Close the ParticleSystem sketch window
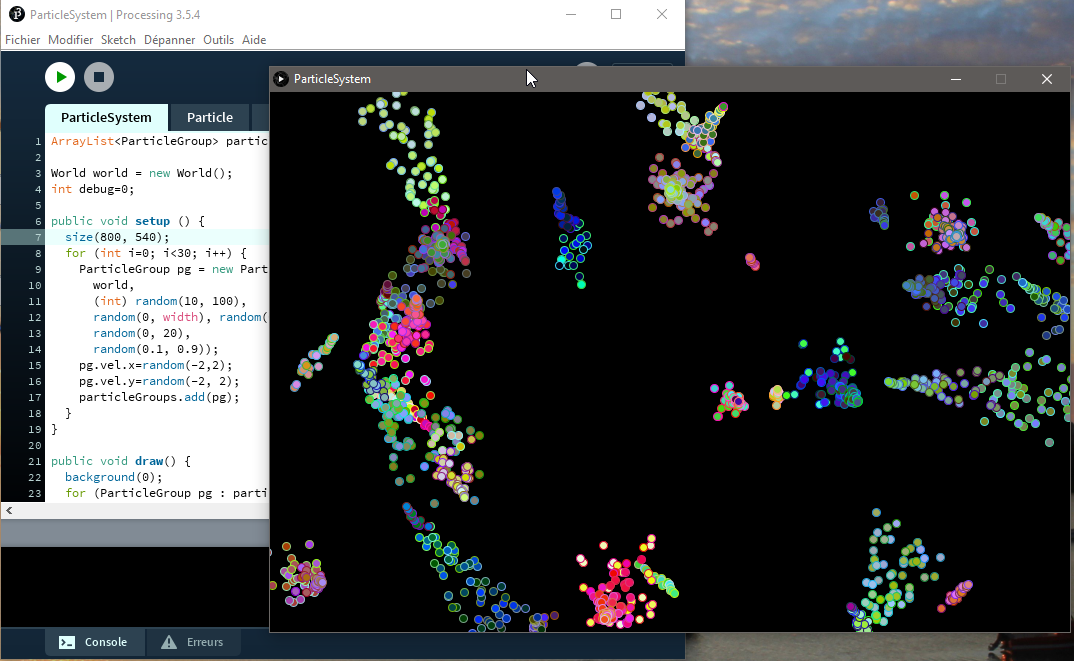Image resolution: width=1074 pixels, height=661 pixels. [x=1046, y=79]
